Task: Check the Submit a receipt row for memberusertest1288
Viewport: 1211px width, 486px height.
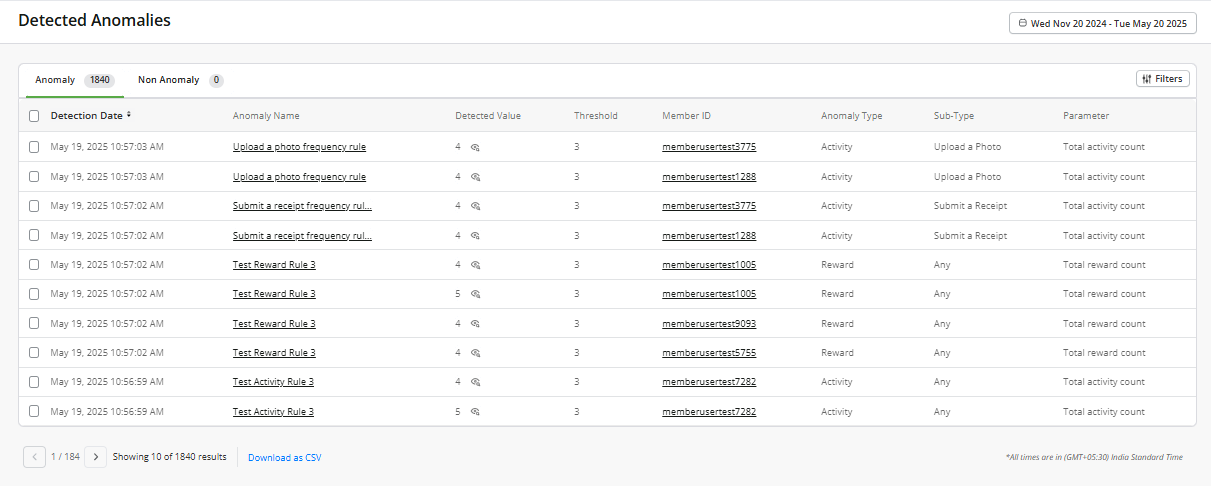Action: pyautogui.click(x=34, y=236)
